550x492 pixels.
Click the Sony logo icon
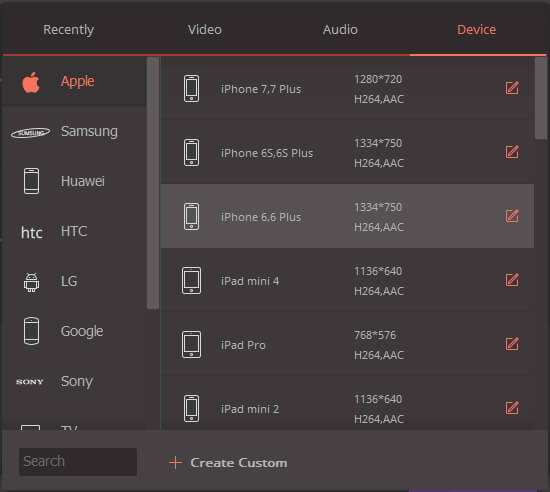[30, 382]
